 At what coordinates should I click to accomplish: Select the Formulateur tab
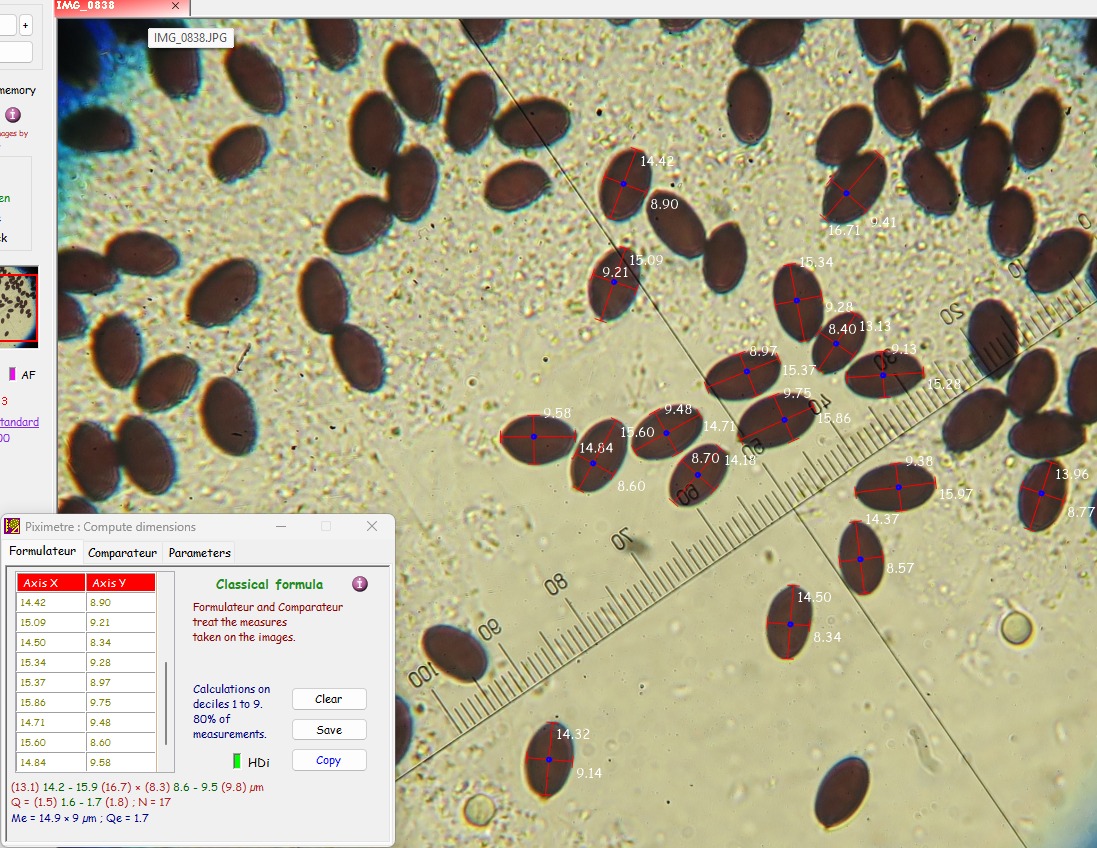[43, 551]
